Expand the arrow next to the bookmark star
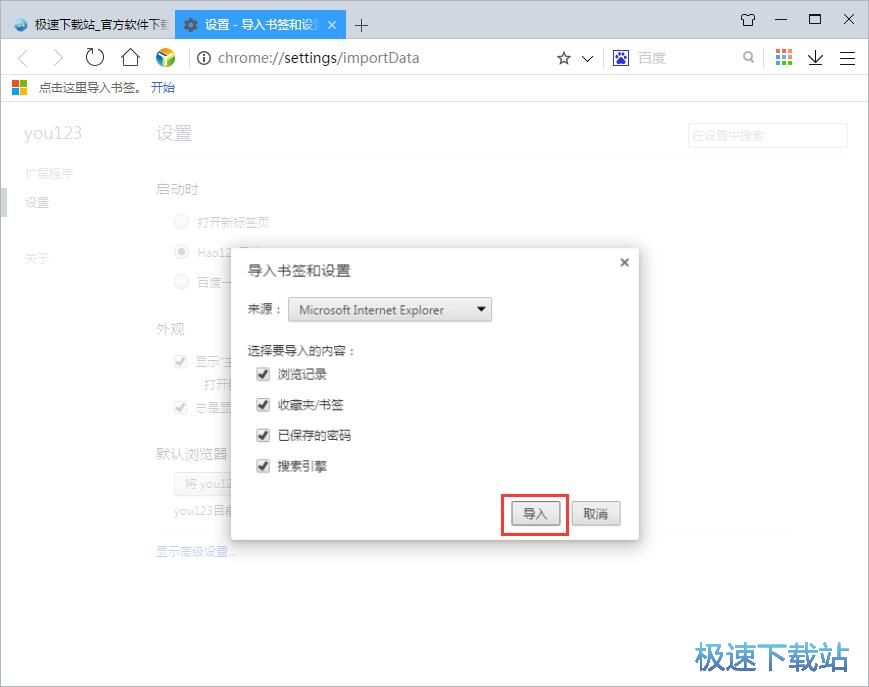The image size is (869, 687). (x=587, y=58)
